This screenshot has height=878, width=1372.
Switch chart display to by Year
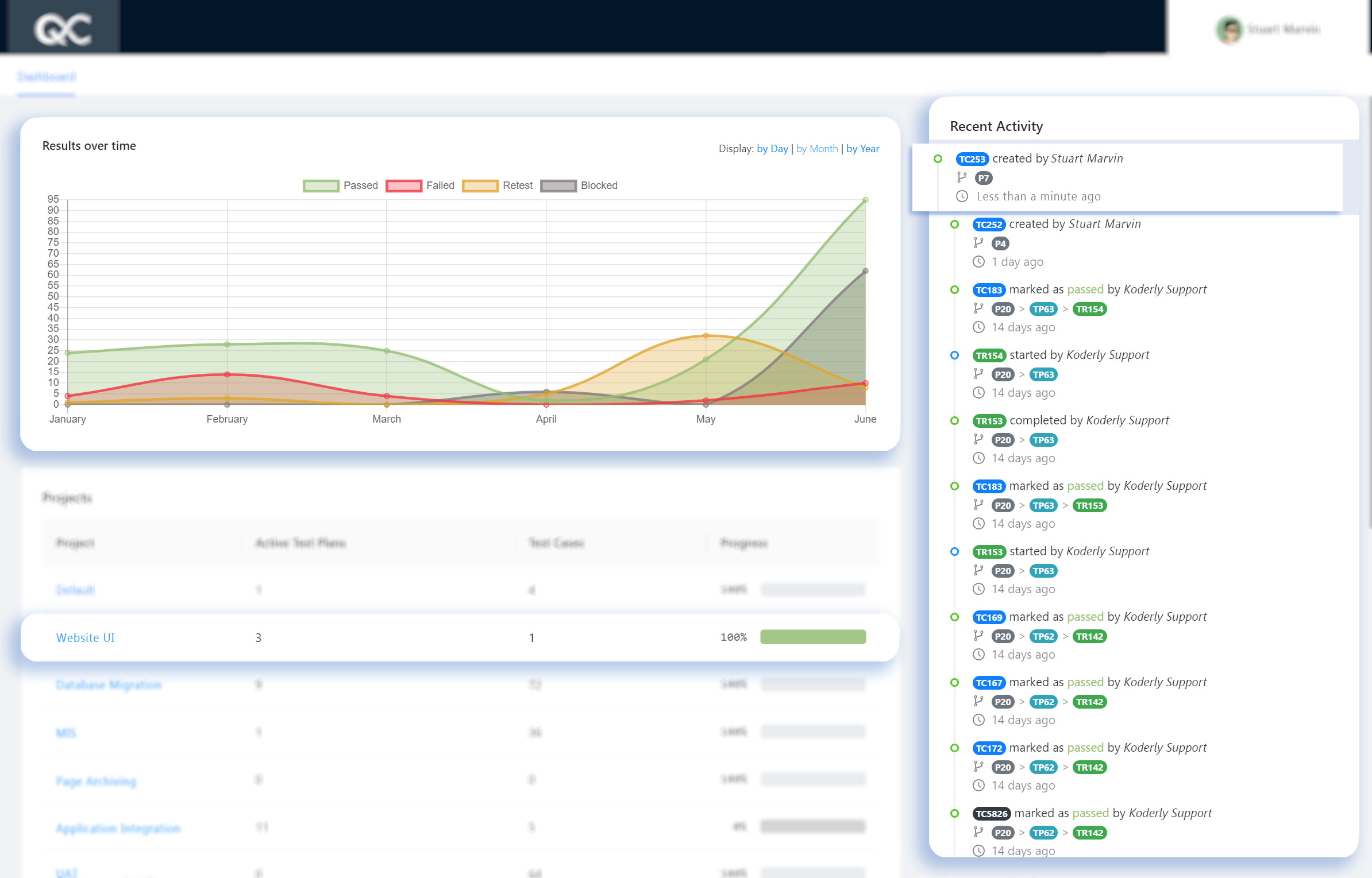[x=862, y=148]
